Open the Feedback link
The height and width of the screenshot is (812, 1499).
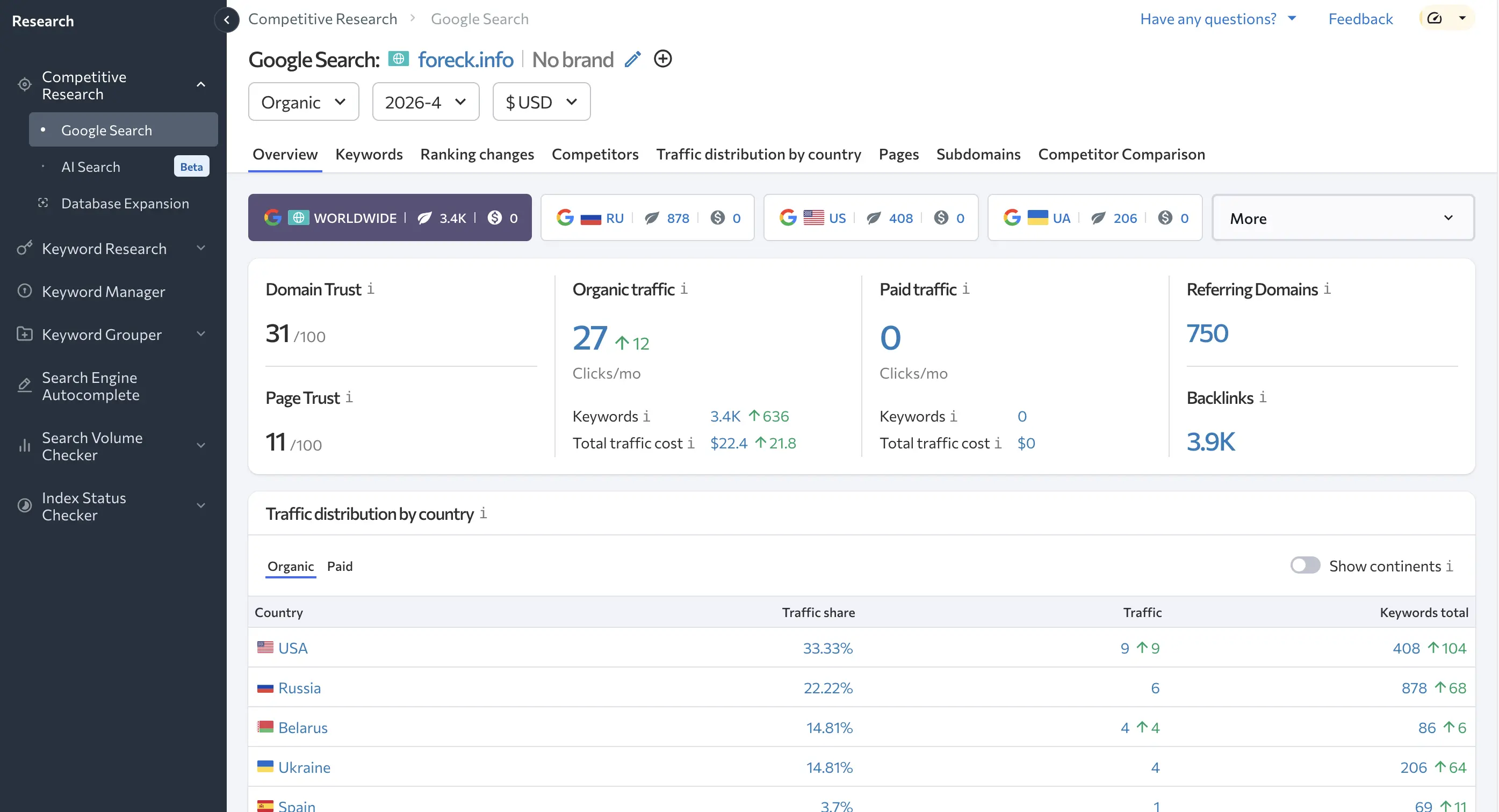[1360, 19]
